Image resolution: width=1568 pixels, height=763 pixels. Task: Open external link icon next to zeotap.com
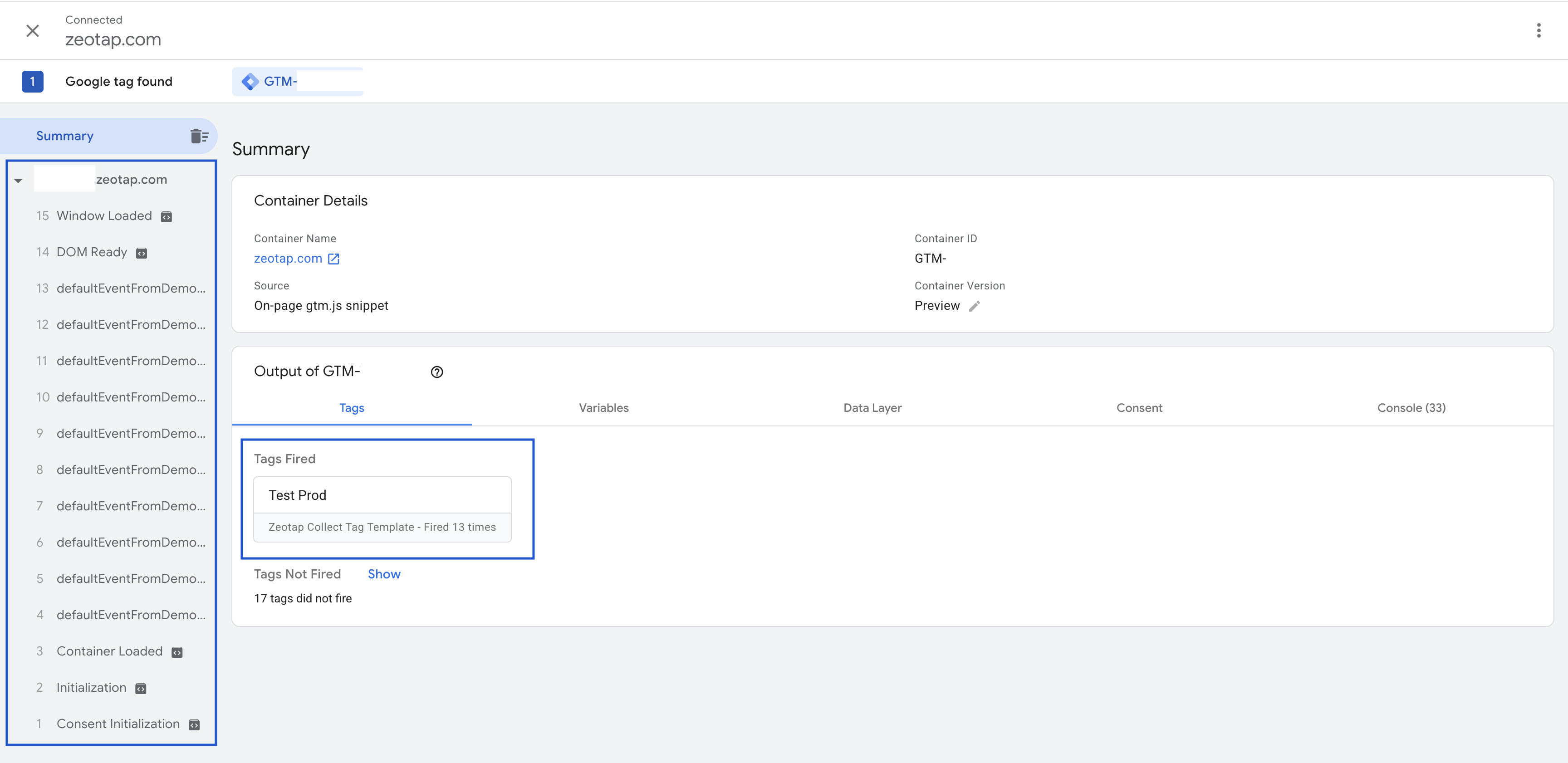point(333,259)
